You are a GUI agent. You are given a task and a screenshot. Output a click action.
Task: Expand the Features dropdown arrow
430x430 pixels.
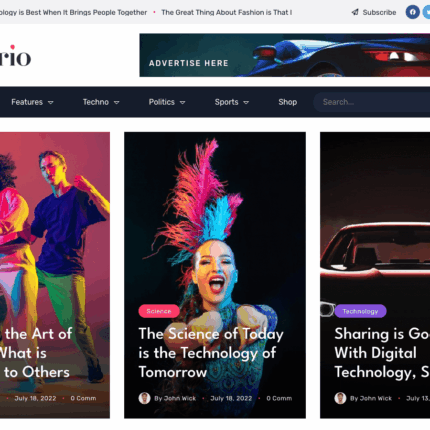51,103
